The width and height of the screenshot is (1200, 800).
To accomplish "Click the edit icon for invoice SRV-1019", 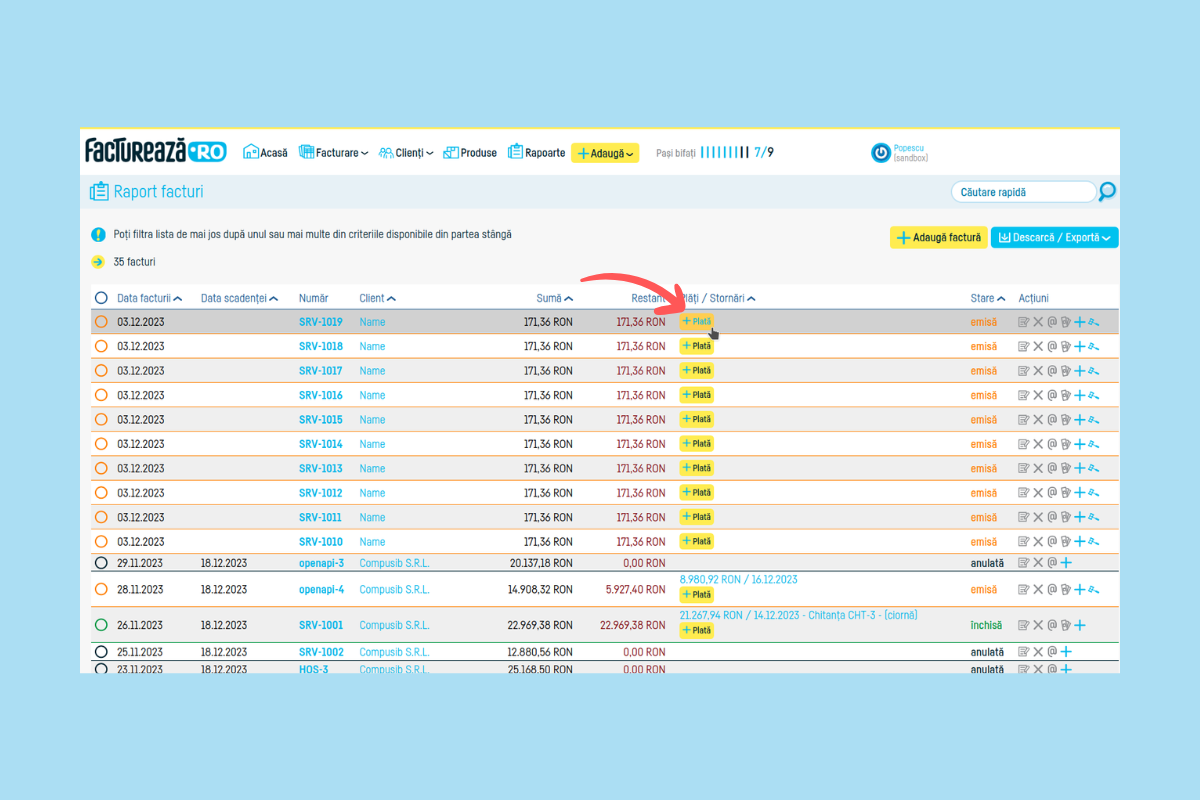I will [x=1023, y=322].
